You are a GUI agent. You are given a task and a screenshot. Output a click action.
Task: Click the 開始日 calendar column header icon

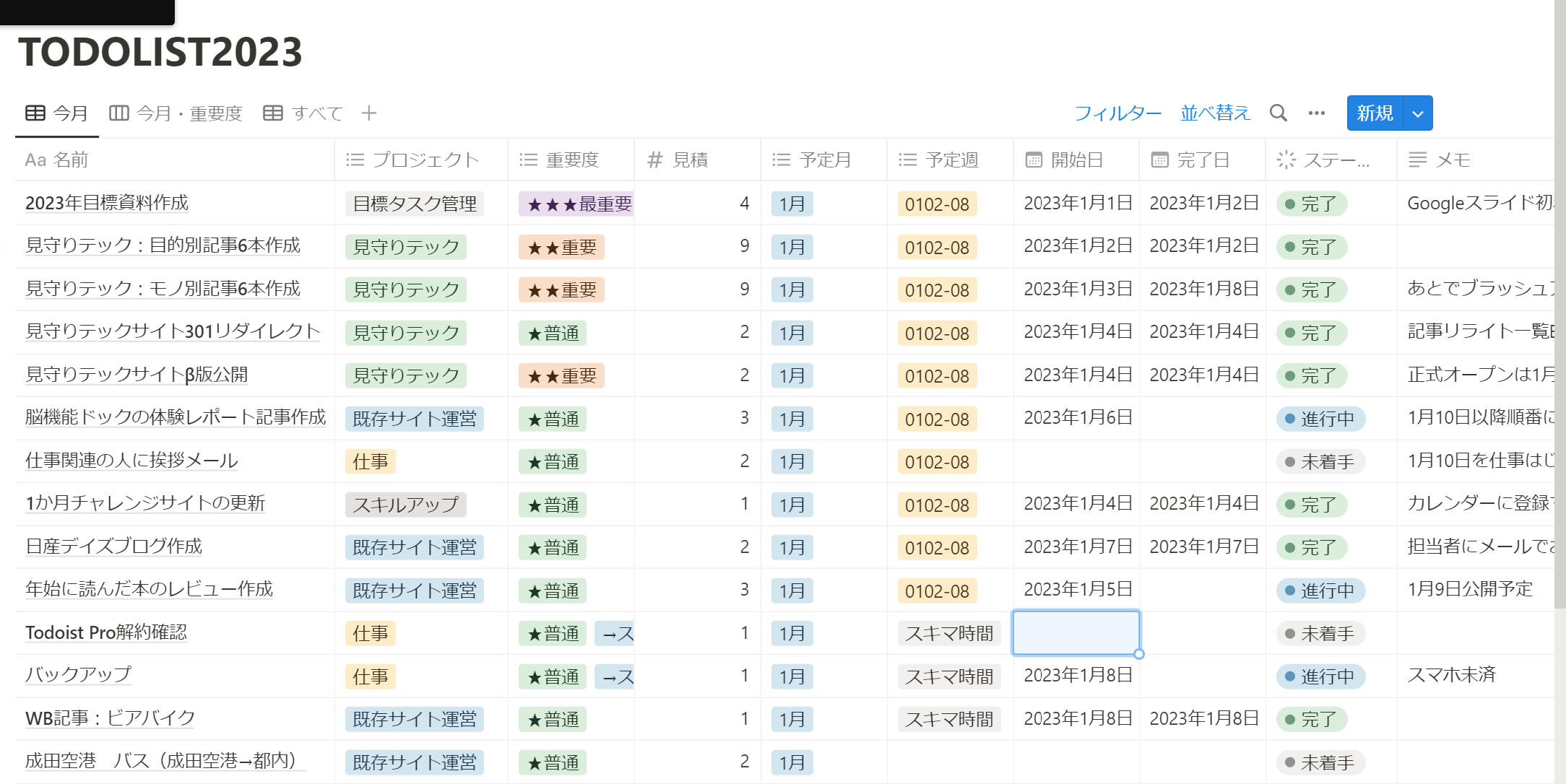[x=1034, y=160]
